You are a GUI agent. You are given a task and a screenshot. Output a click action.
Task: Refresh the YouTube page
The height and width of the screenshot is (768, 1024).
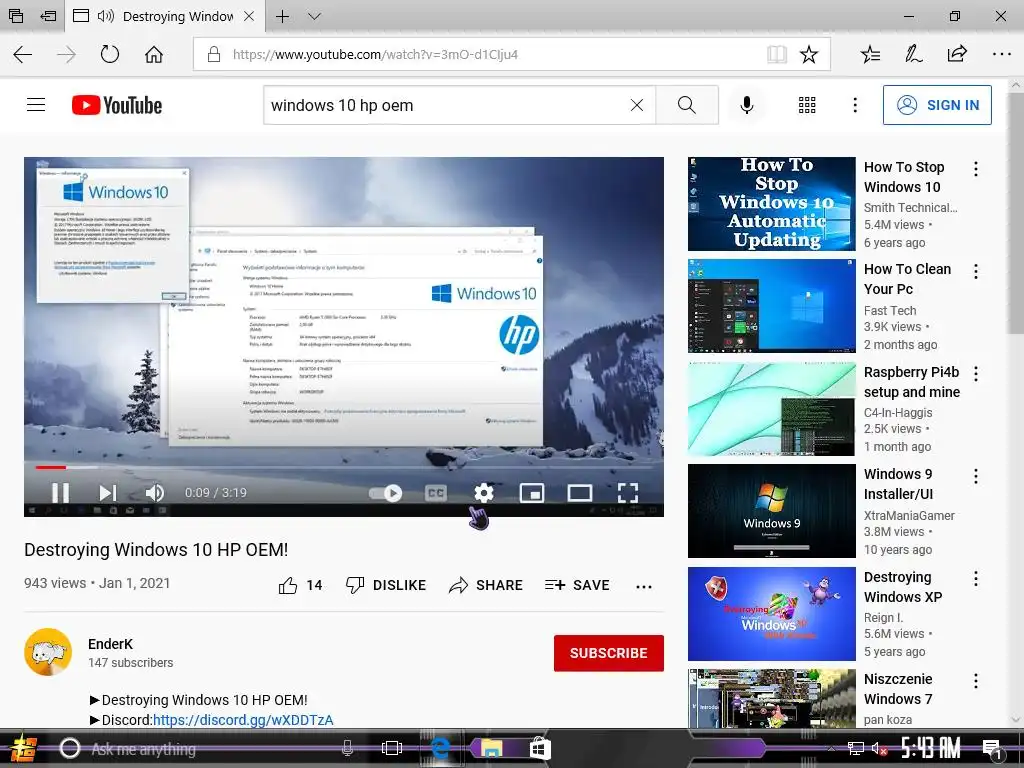pyautogui.click(x=110, y=54)
